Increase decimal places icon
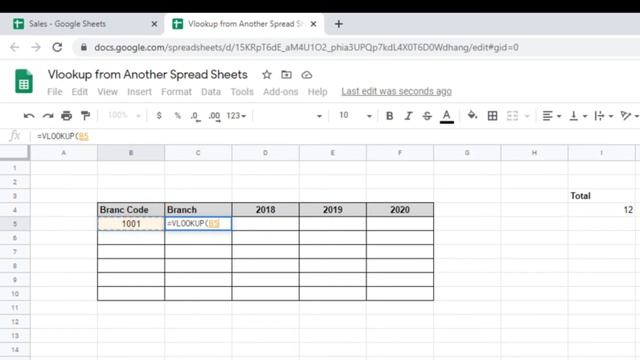The image size is (640, 360). 214,116
